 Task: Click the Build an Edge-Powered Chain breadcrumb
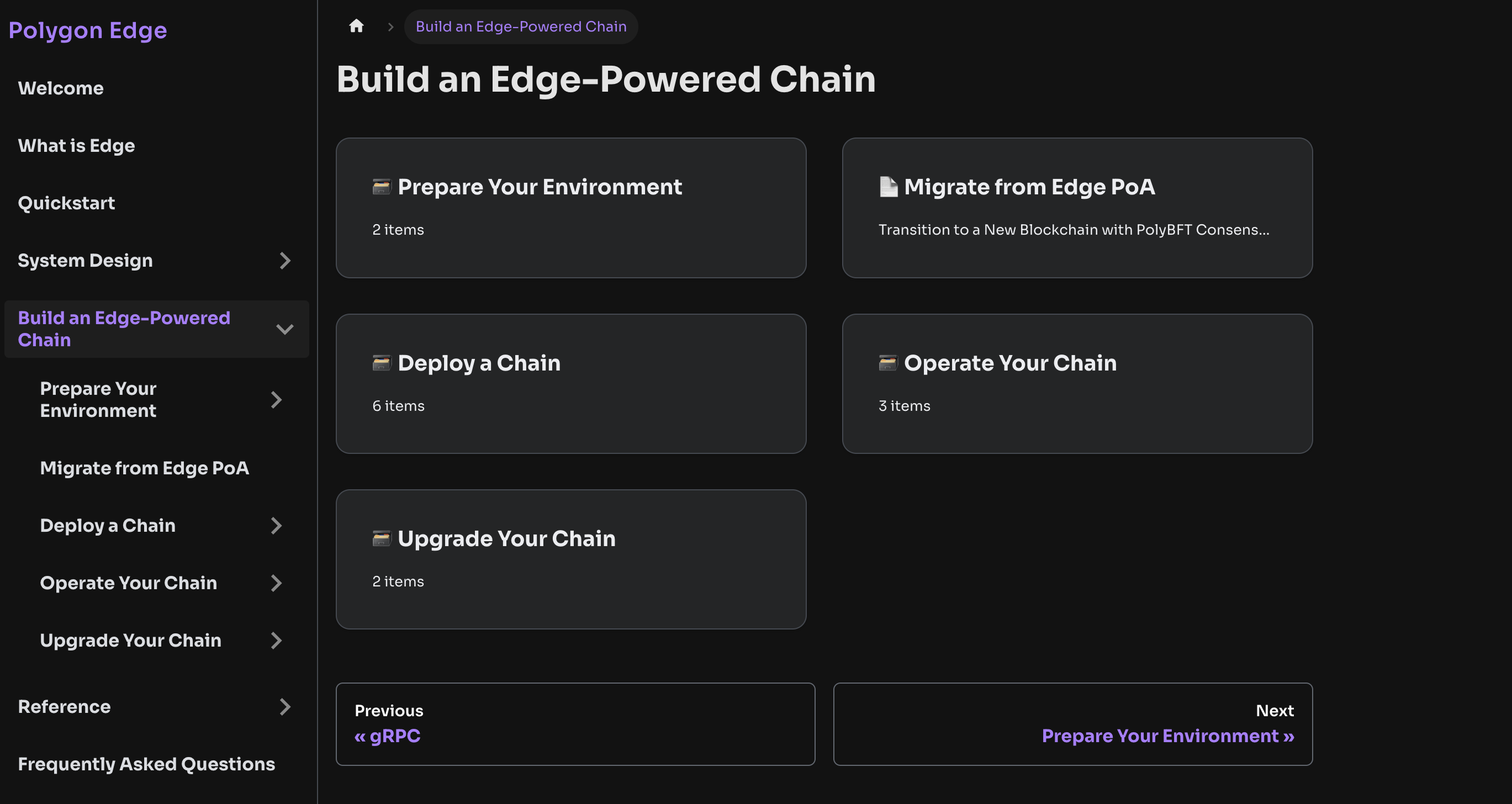pyautogui.click(x=521, y=26)
